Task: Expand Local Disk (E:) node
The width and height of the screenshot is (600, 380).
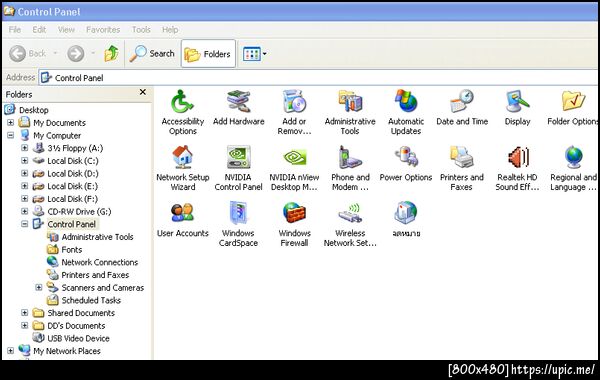Action: pyautogui.click(x=24, y=186)
